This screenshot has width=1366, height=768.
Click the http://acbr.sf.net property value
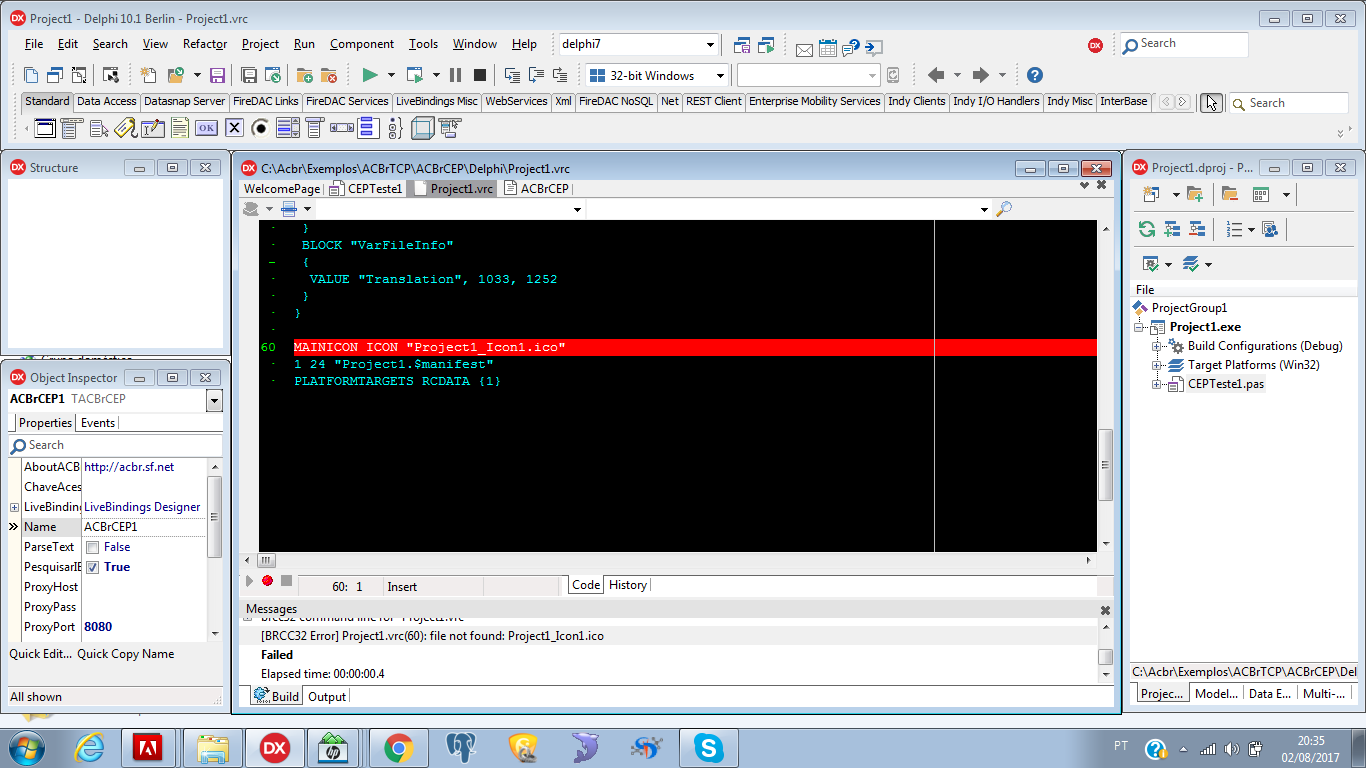pyautogui.click(x=129, y=467)
